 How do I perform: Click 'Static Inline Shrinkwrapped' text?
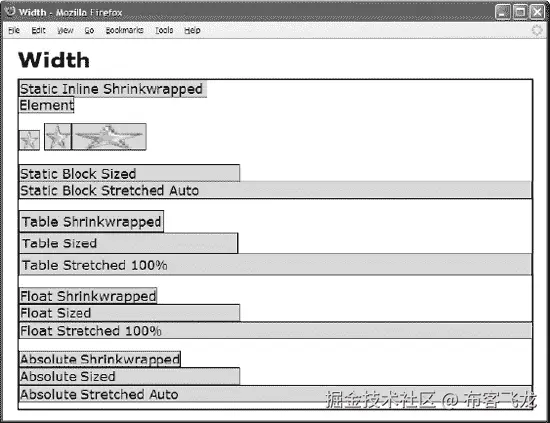pos(113,89)
